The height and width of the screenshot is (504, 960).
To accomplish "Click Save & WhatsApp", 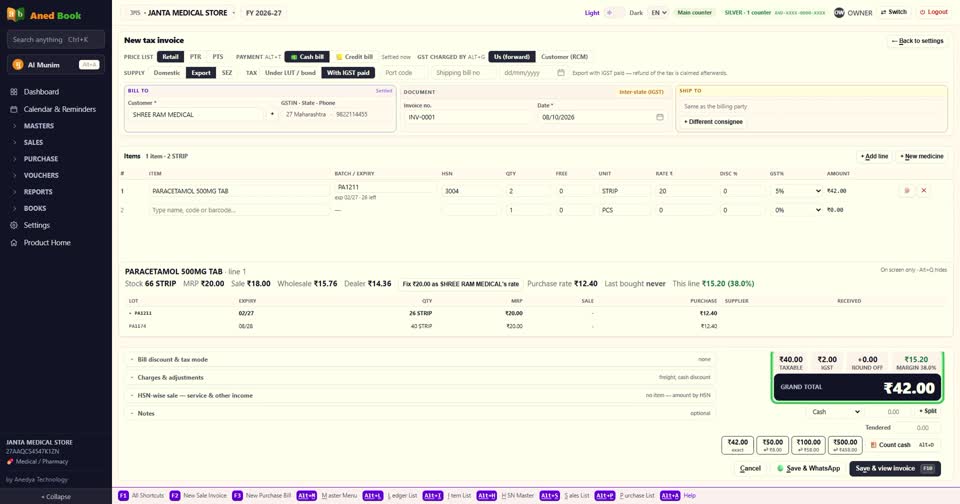I will (x=808, y=468).
